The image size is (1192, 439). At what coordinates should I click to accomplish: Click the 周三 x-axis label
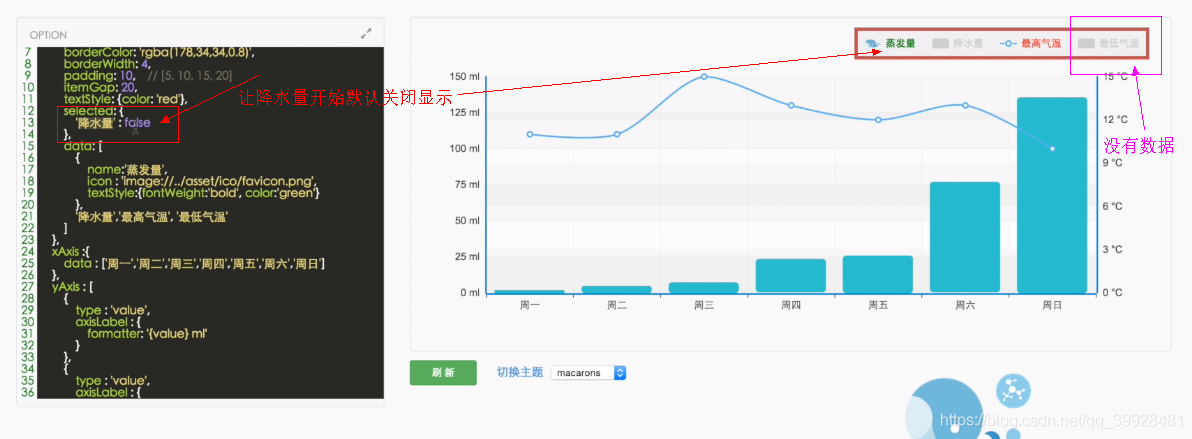[704, 306]
